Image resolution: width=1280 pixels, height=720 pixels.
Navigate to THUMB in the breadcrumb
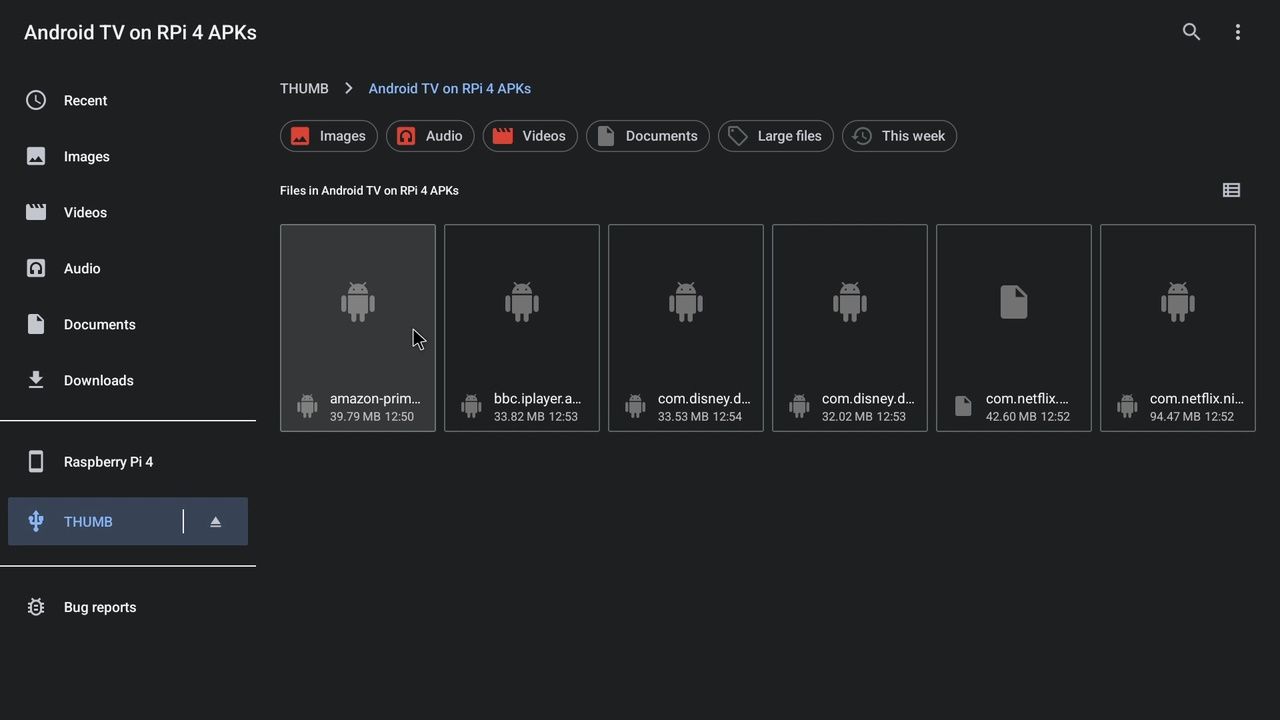pos(304,88)
